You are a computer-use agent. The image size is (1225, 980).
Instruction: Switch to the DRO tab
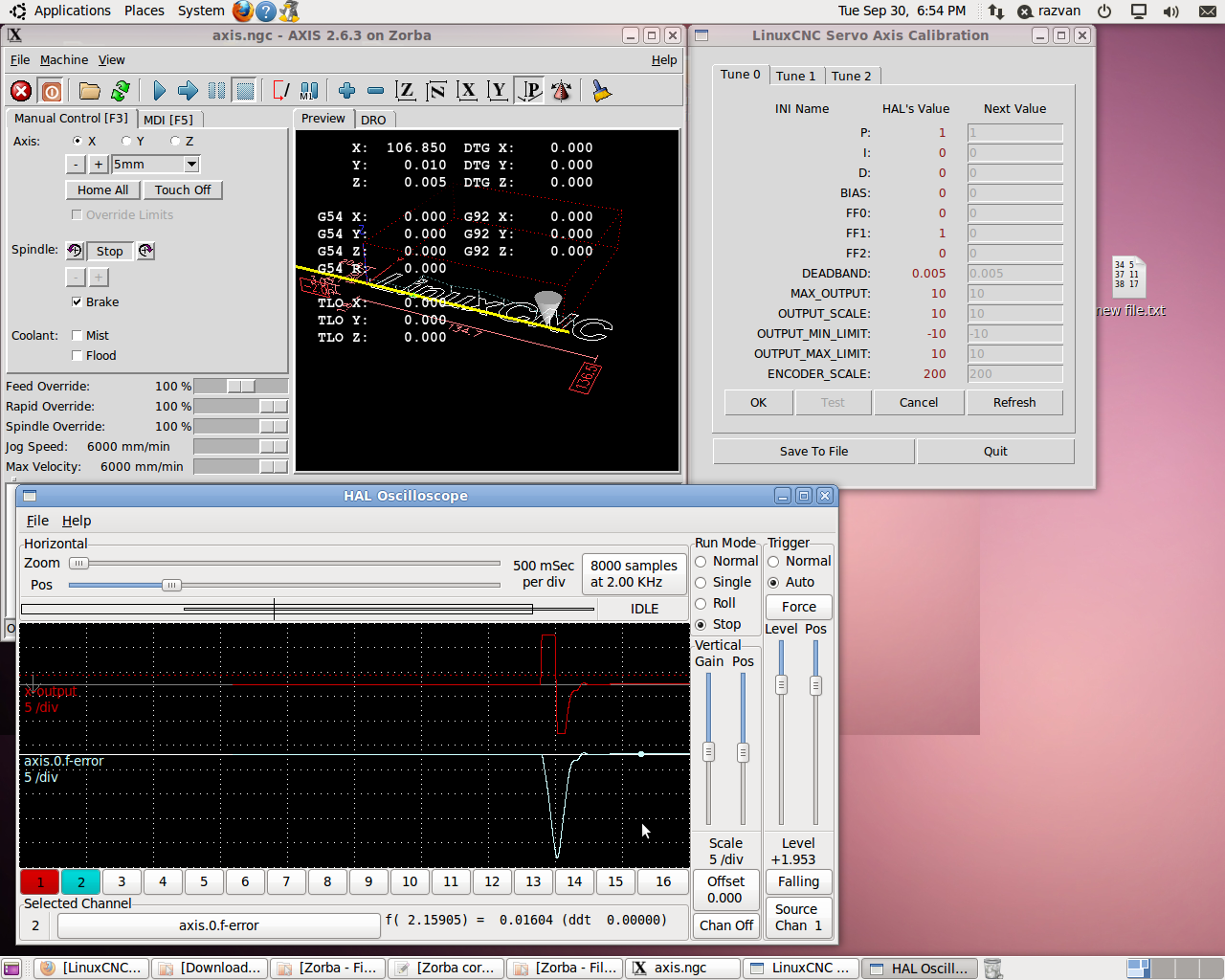tap(373, 120)
